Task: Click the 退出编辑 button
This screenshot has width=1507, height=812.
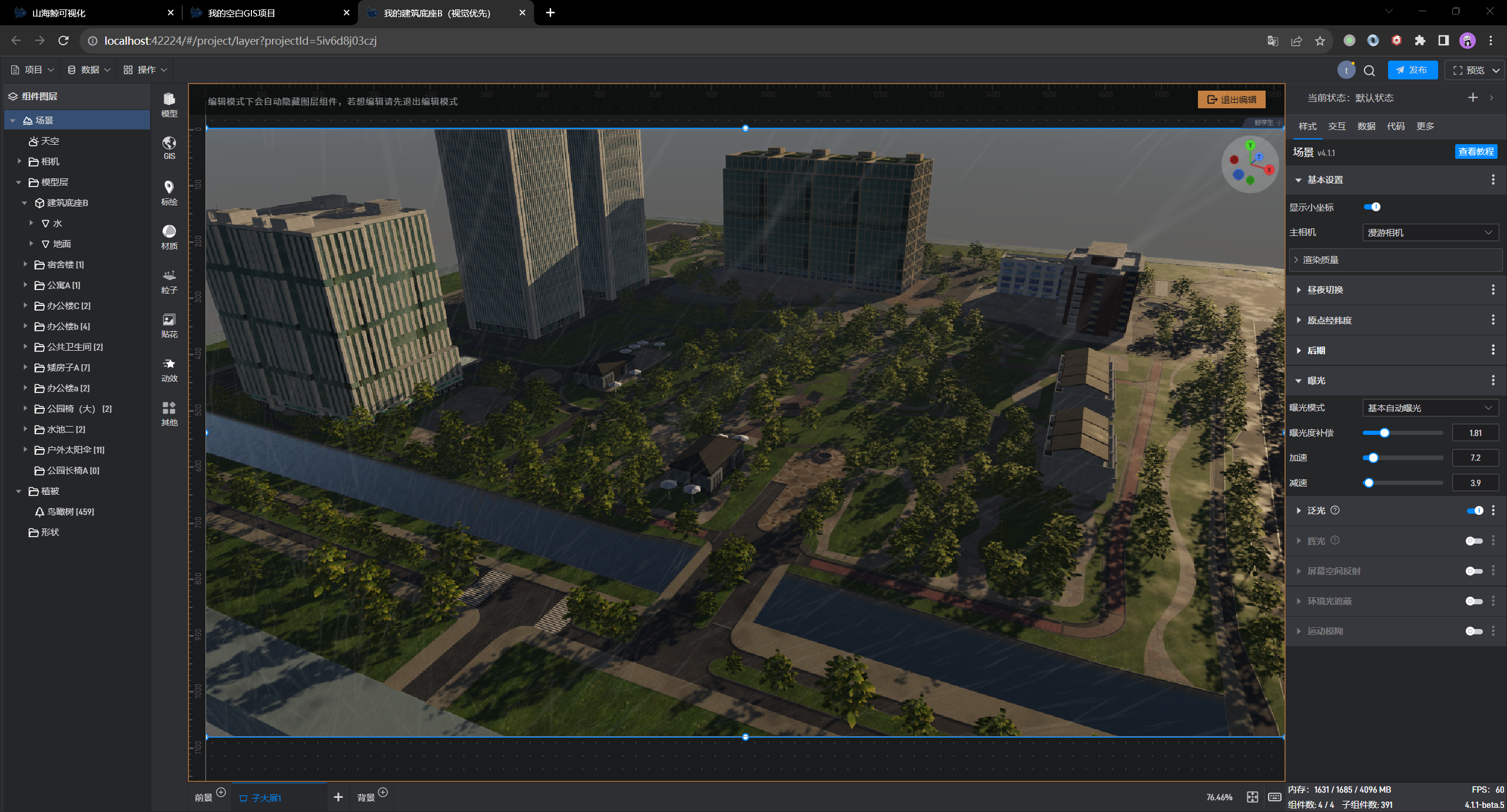Action: 1232,99
